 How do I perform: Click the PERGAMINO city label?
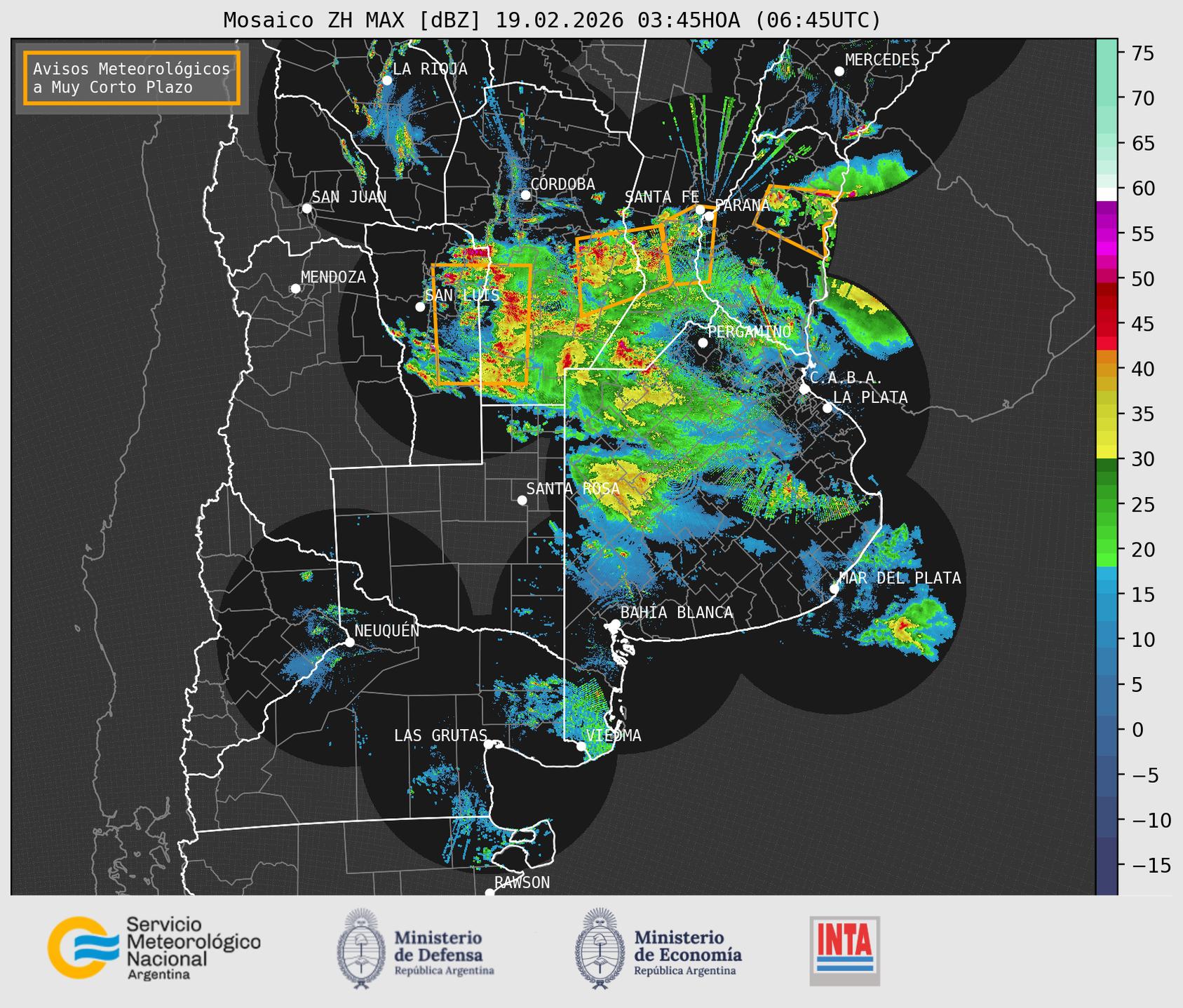point(750,332)
